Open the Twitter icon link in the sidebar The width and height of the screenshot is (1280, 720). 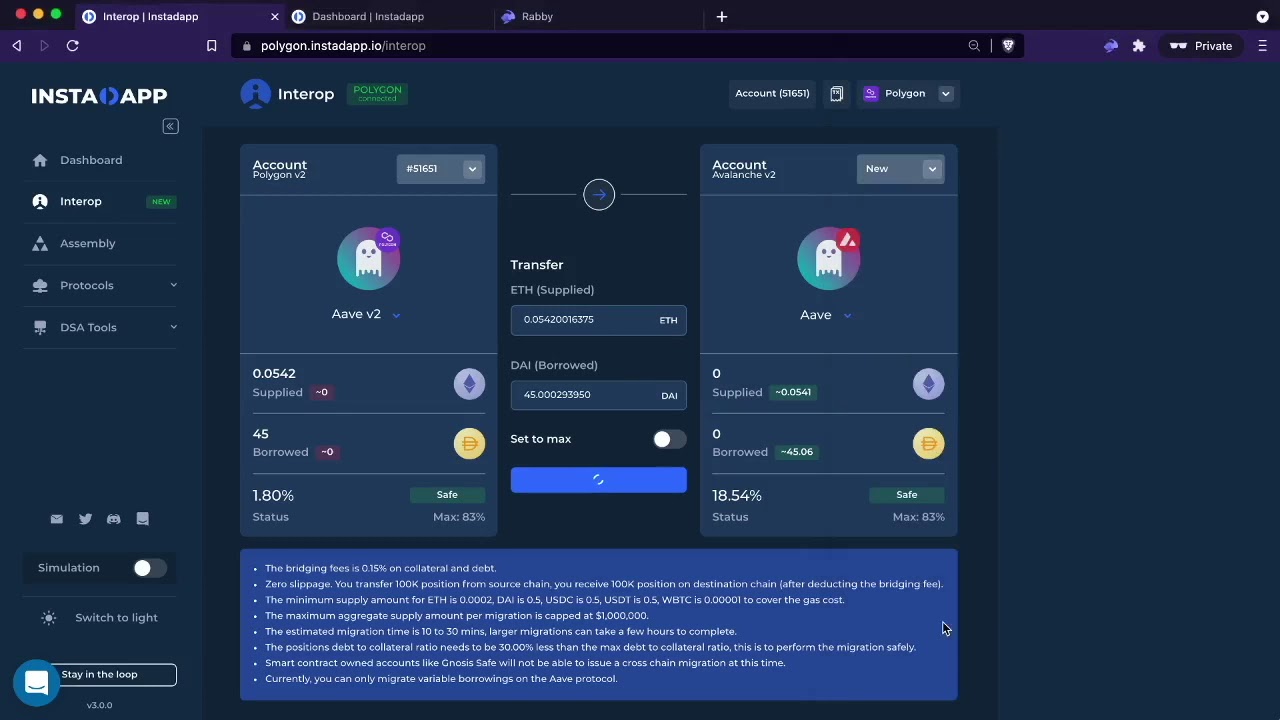pyautogui.click(x=85, y=519)
